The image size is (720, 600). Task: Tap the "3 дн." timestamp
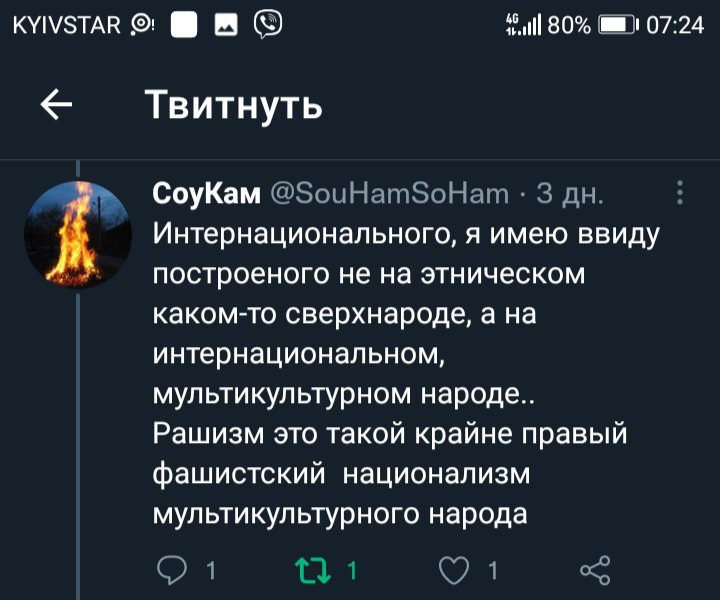click(569, 193)
